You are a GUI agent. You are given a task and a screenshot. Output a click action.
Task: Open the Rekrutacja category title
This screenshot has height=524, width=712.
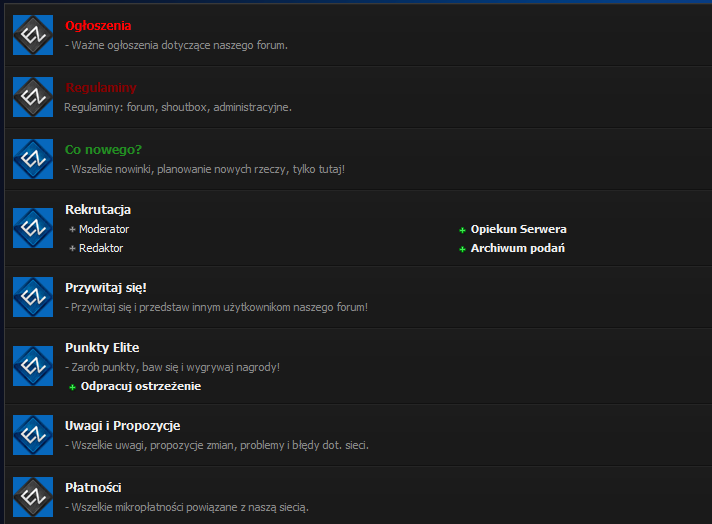pos(98,210)
